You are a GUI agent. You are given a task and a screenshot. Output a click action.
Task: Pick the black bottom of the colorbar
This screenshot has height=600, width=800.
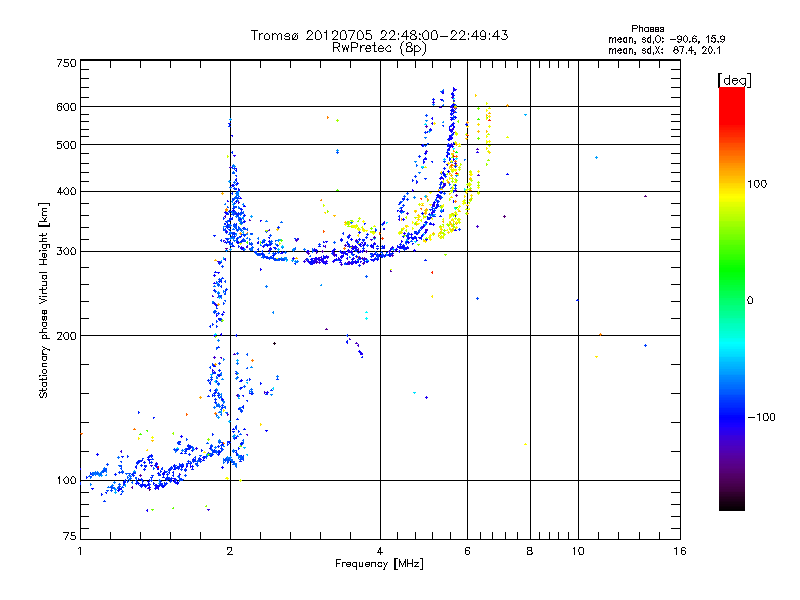(x=732, y=504)
